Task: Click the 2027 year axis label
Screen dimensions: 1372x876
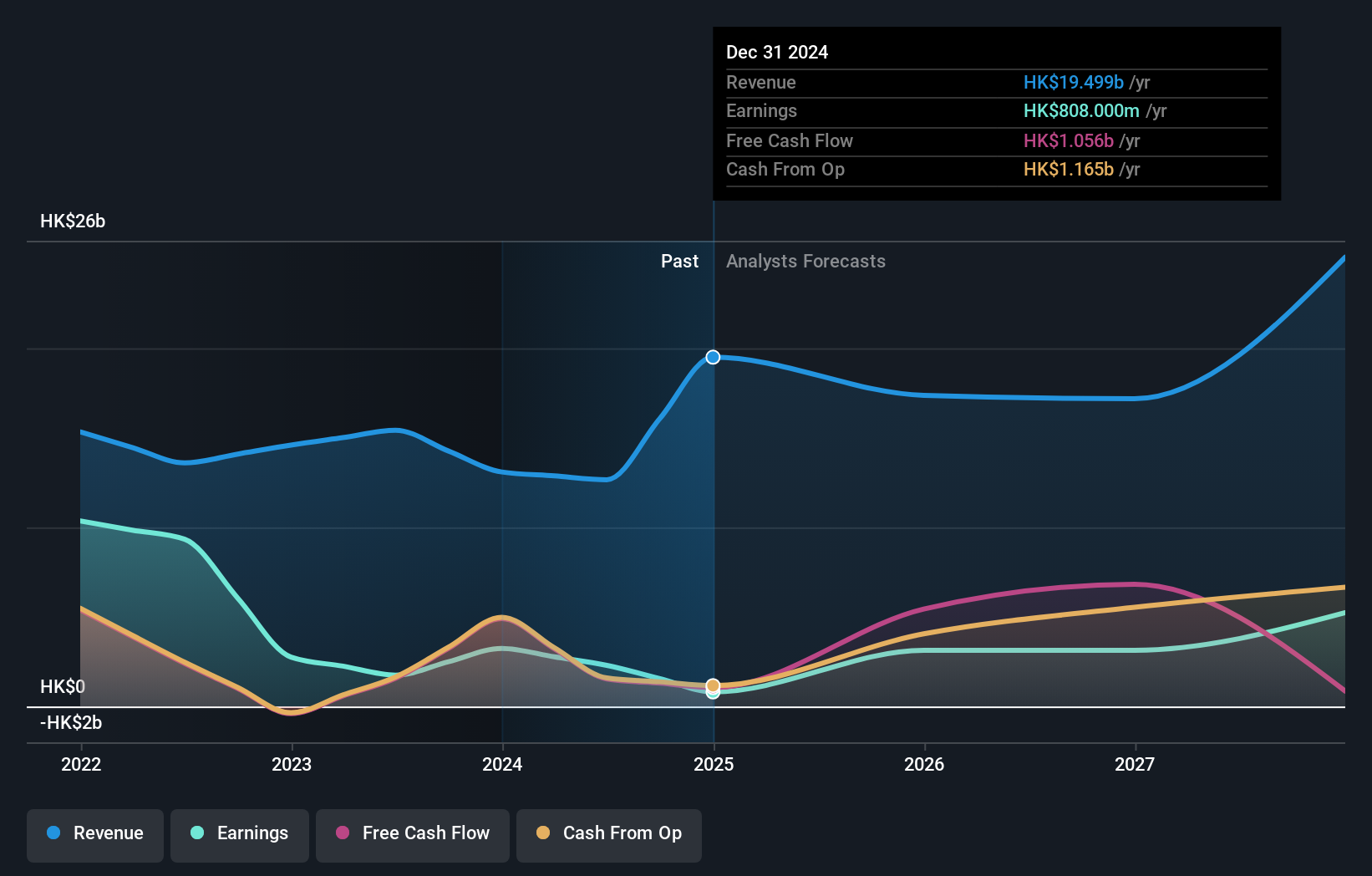Action: (1135, 764)
